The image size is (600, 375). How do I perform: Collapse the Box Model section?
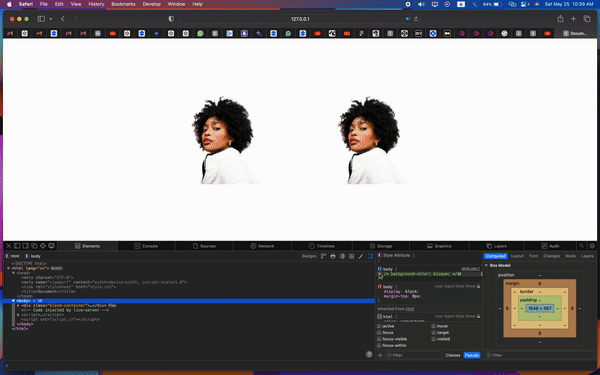pos(486,265)
